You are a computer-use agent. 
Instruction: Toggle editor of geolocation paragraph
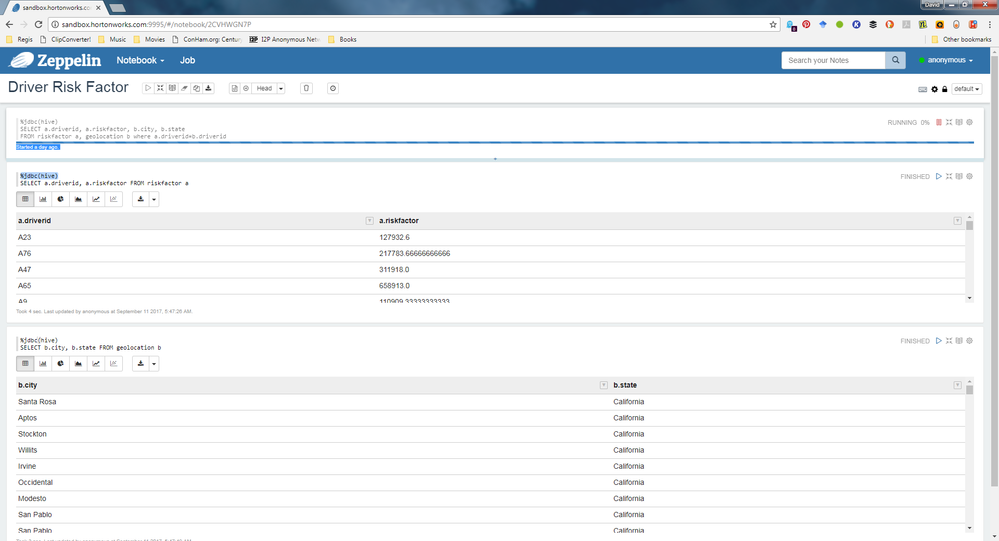(949, 341)
